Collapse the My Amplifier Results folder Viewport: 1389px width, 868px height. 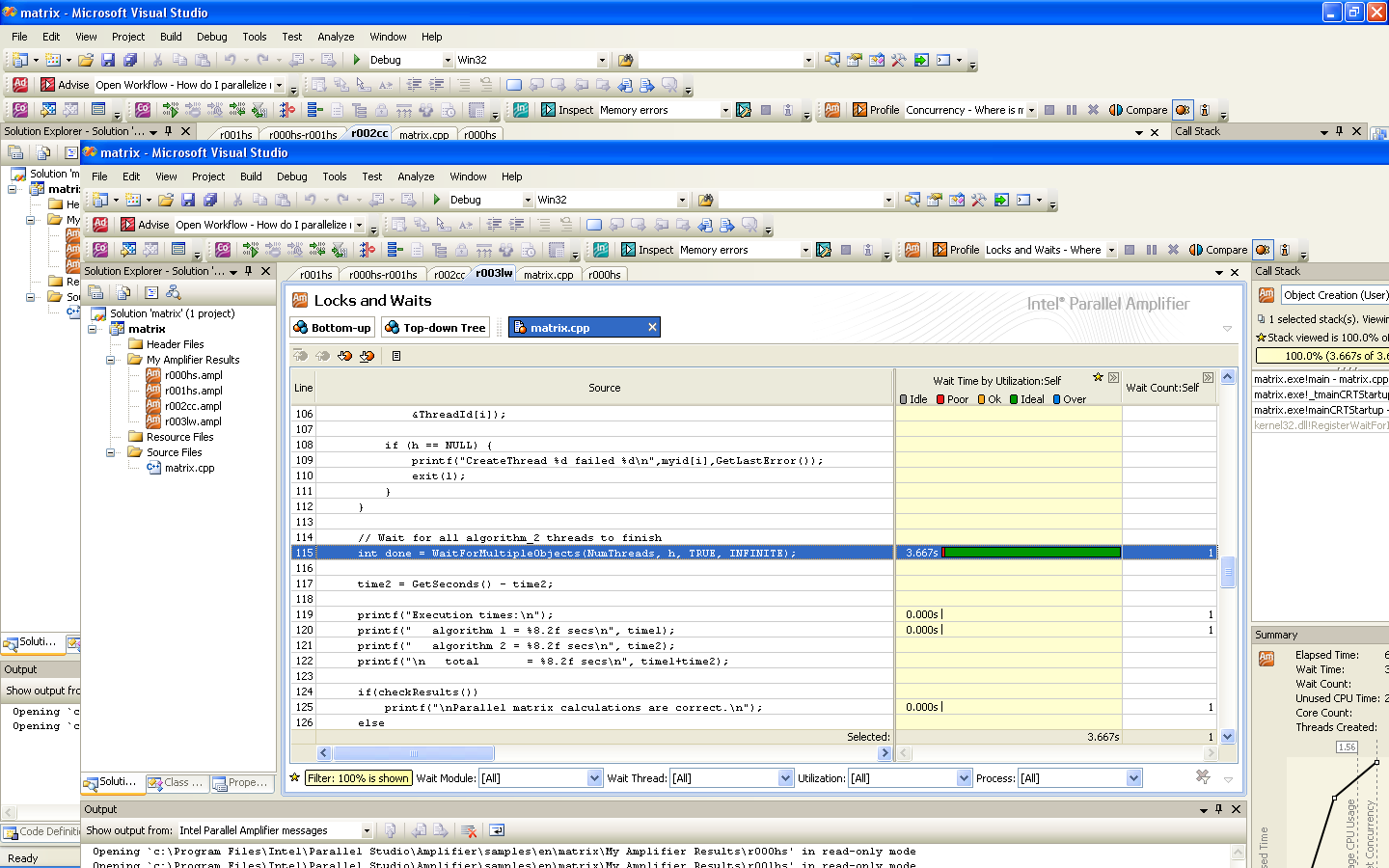click(x=111, y=360)
